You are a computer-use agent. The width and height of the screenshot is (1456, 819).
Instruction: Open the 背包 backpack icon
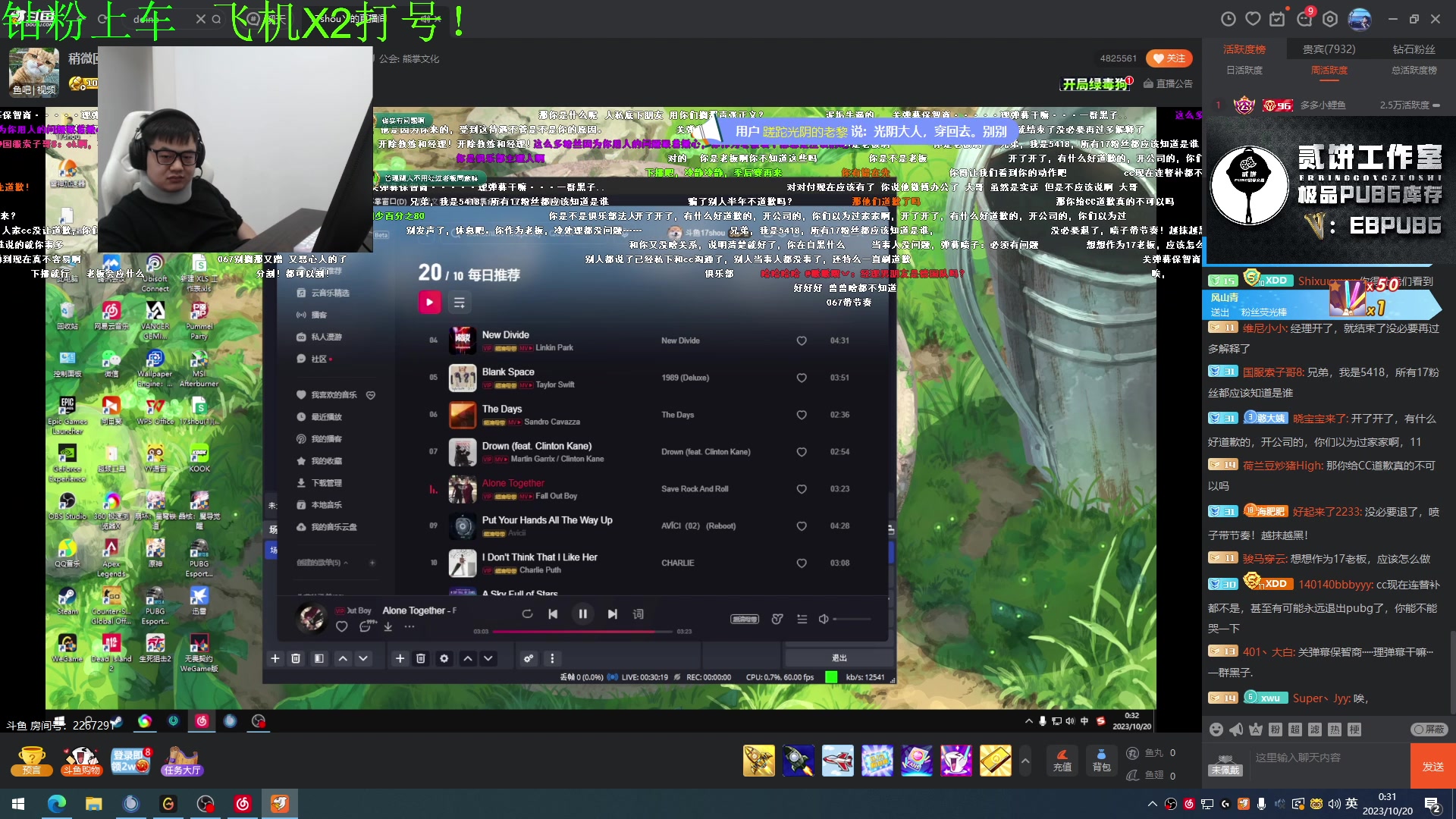[1101, 759]
